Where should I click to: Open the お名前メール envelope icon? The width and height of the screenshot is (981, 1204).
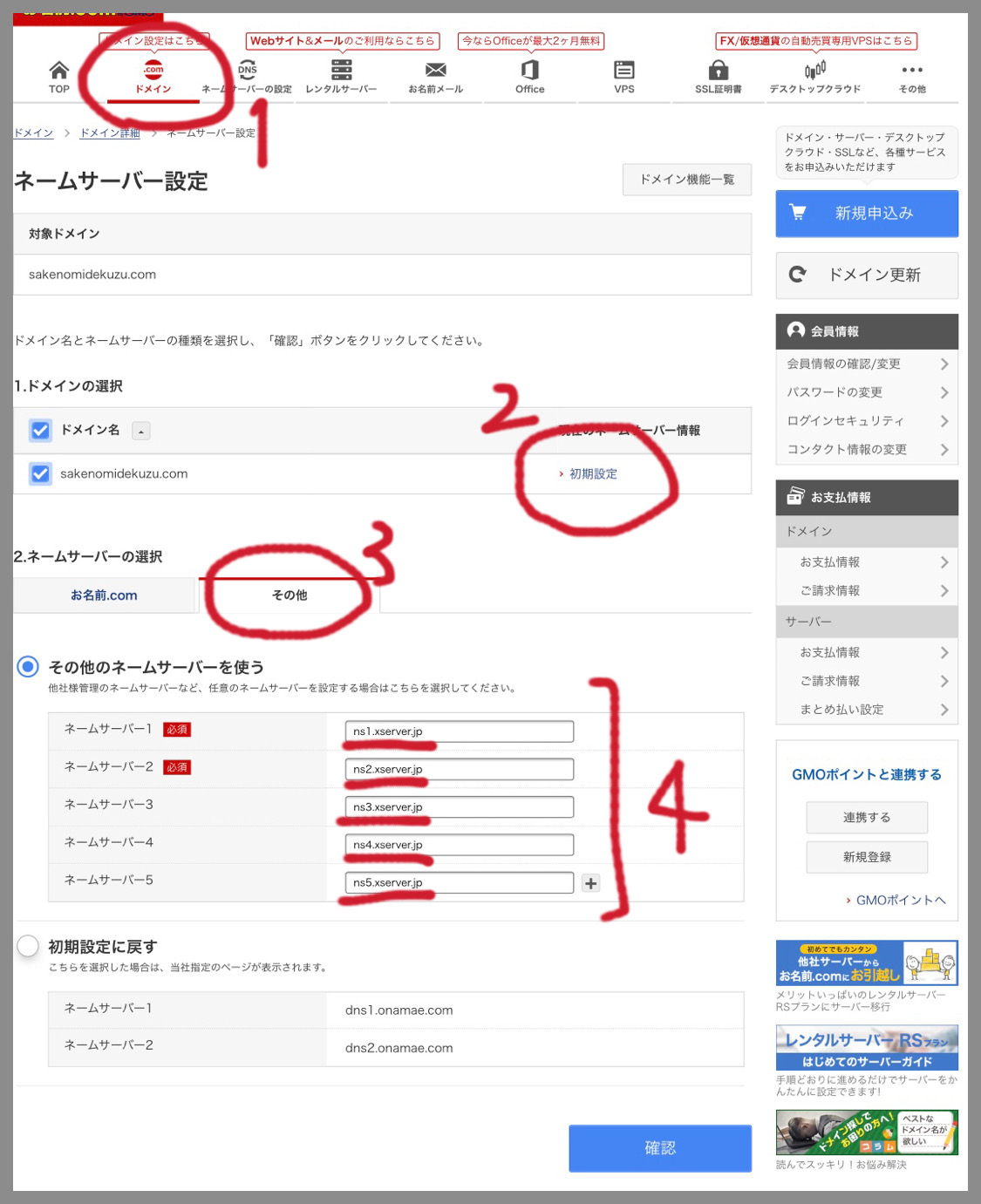436,70
